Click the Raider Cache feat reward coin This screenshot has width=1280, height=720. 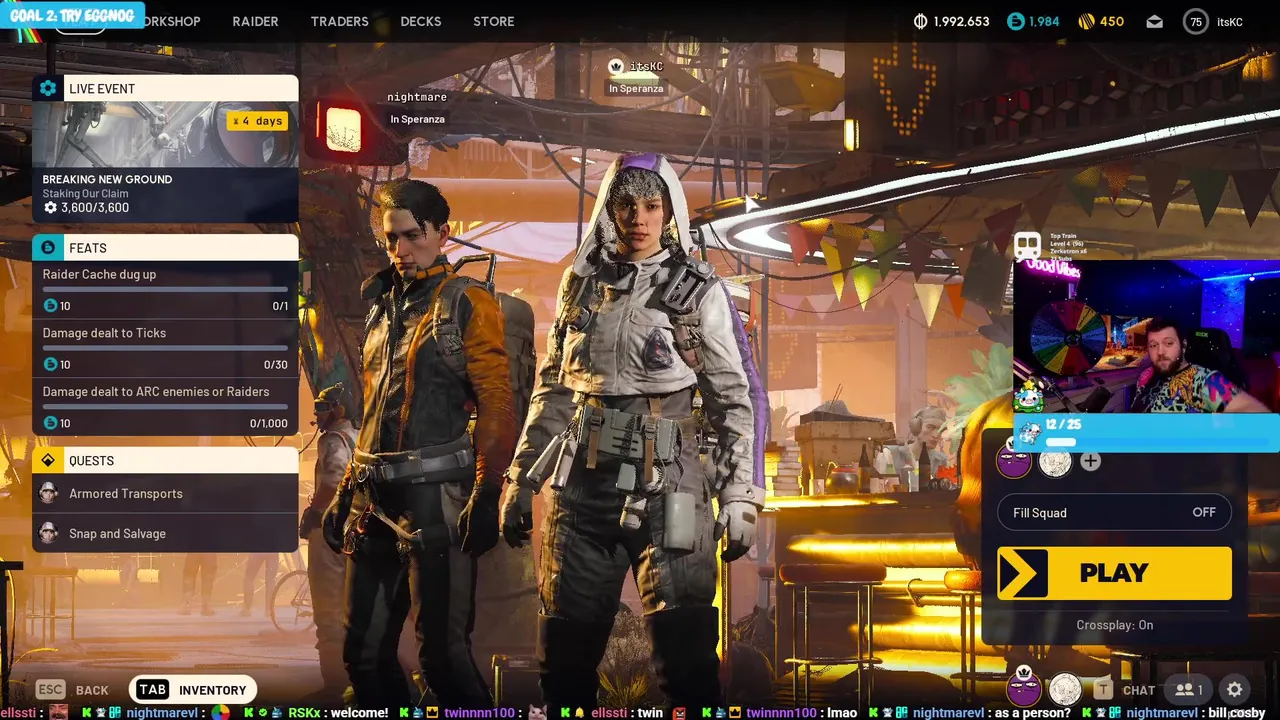point(50,306)
